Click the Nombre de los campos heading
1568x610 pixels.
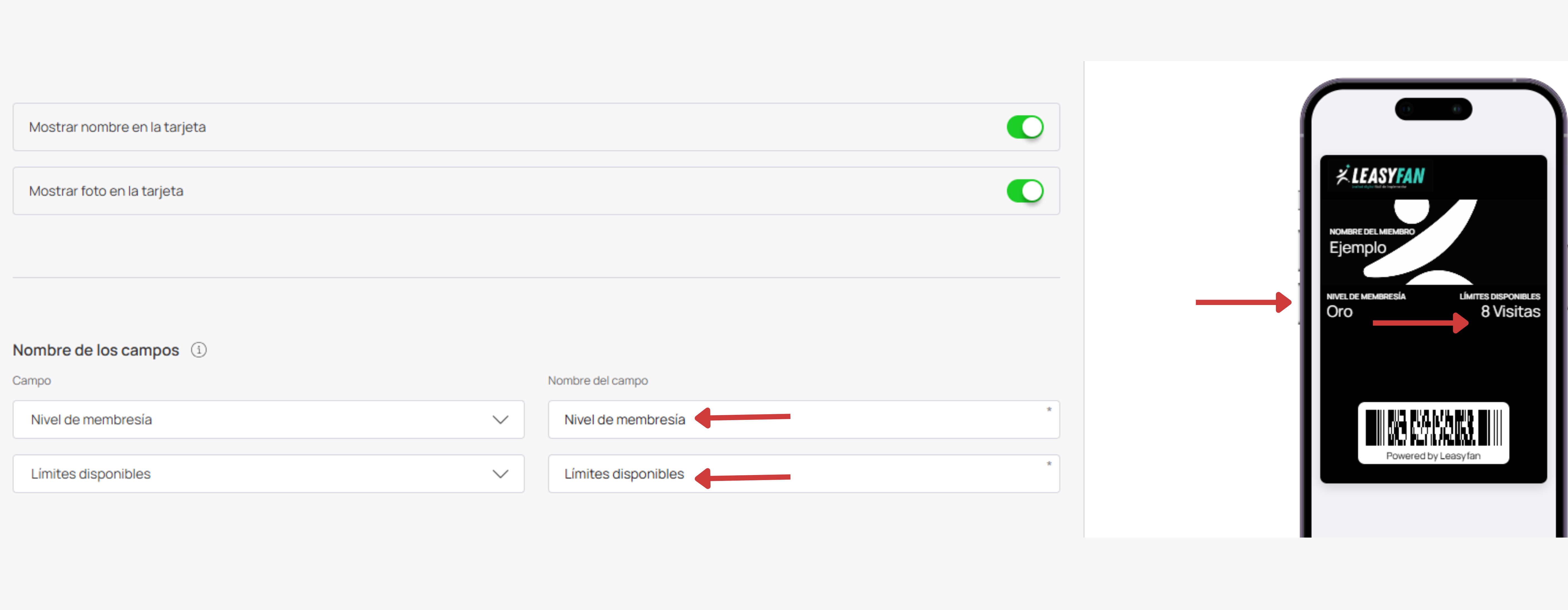coord(96,351)
